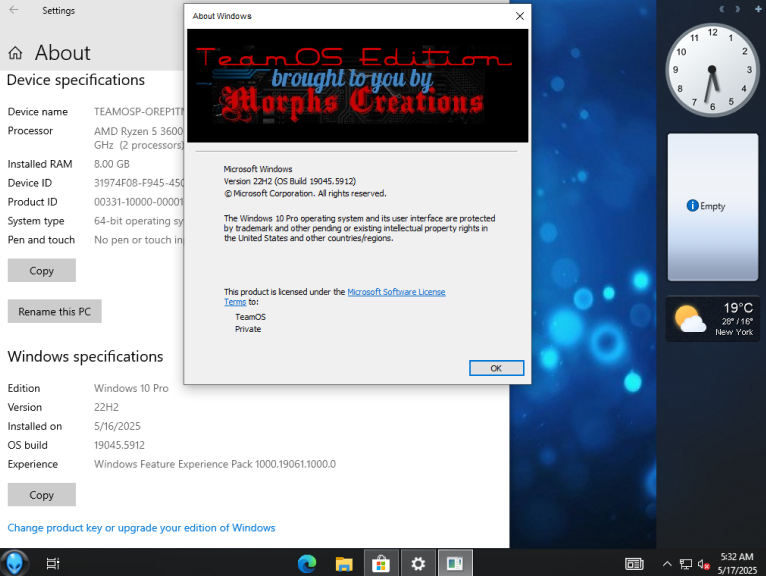The height and width of the screenshot is (576, 766).
Task: Select Installed RAM value 8.00 GB
Action: 112,164
